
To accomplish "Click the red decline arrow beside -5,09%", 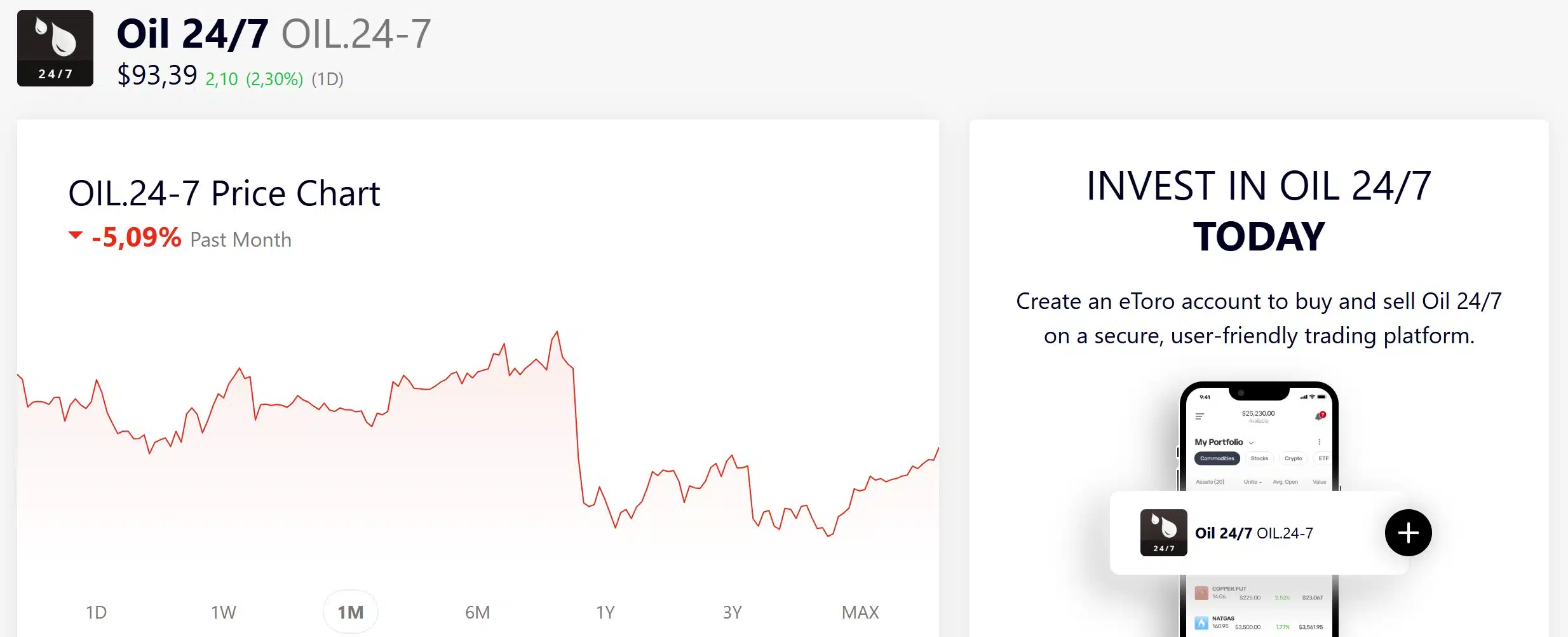I will [x=75, y=235].
